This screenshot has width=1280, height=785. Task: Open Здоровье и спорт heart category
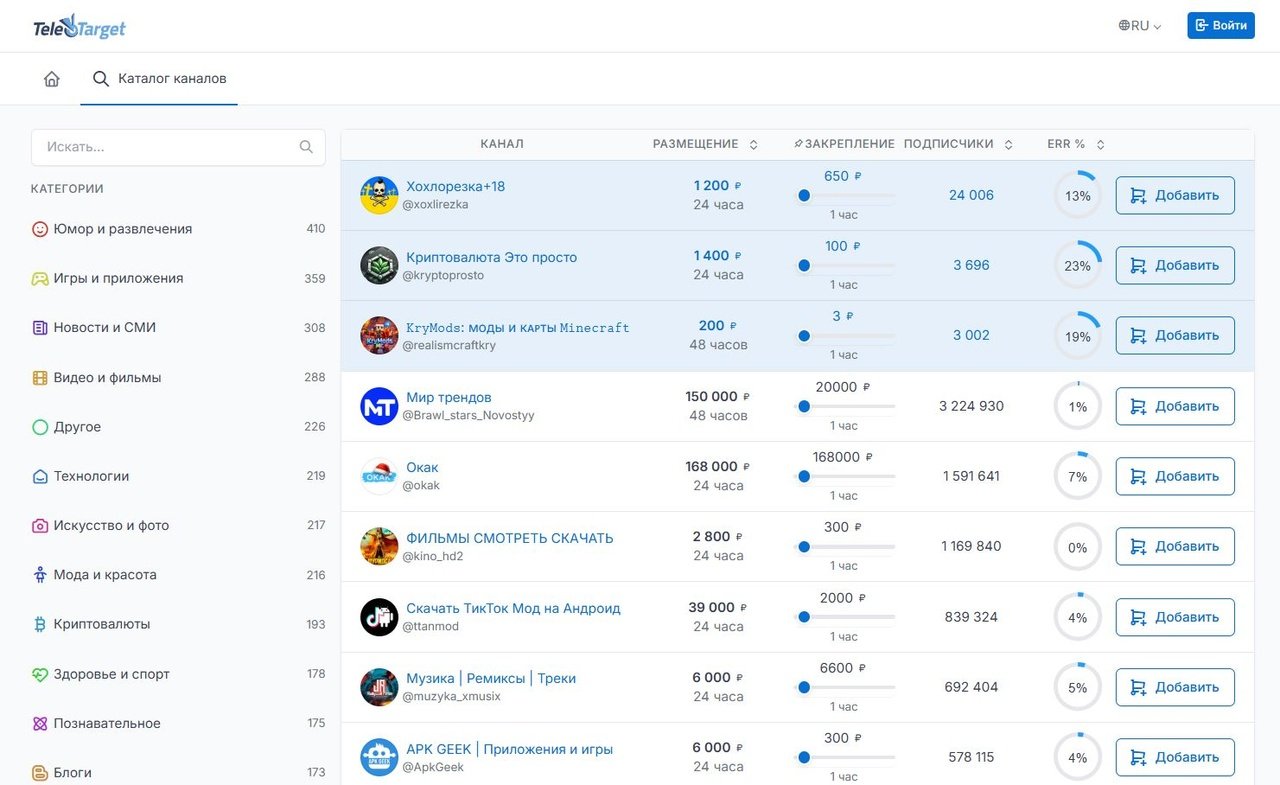pos(40,674)
